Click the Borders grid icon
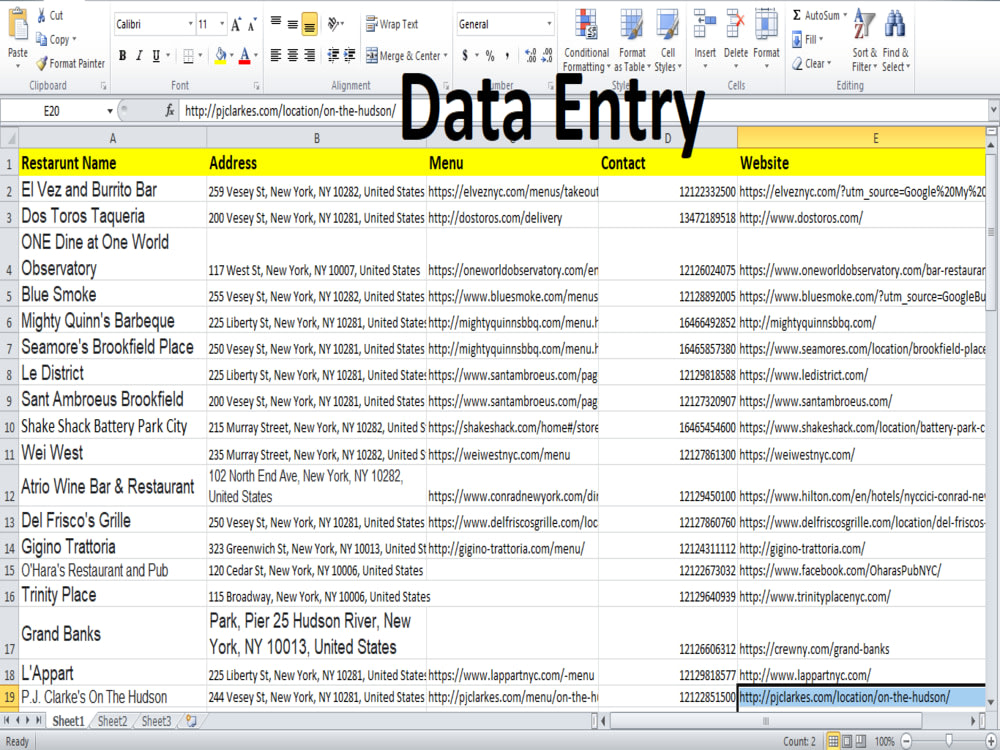This screenshot has height=750, width=1000. pos(188,55)
